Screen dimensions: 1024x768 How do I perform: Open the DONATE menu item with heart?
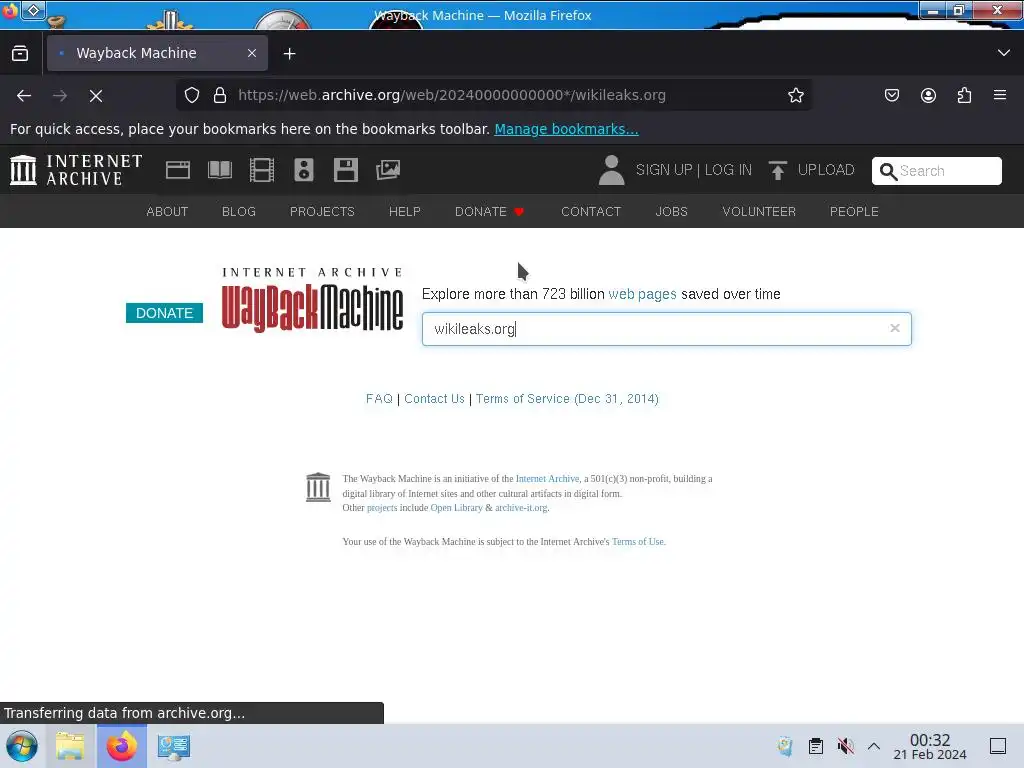coord(489,212)
